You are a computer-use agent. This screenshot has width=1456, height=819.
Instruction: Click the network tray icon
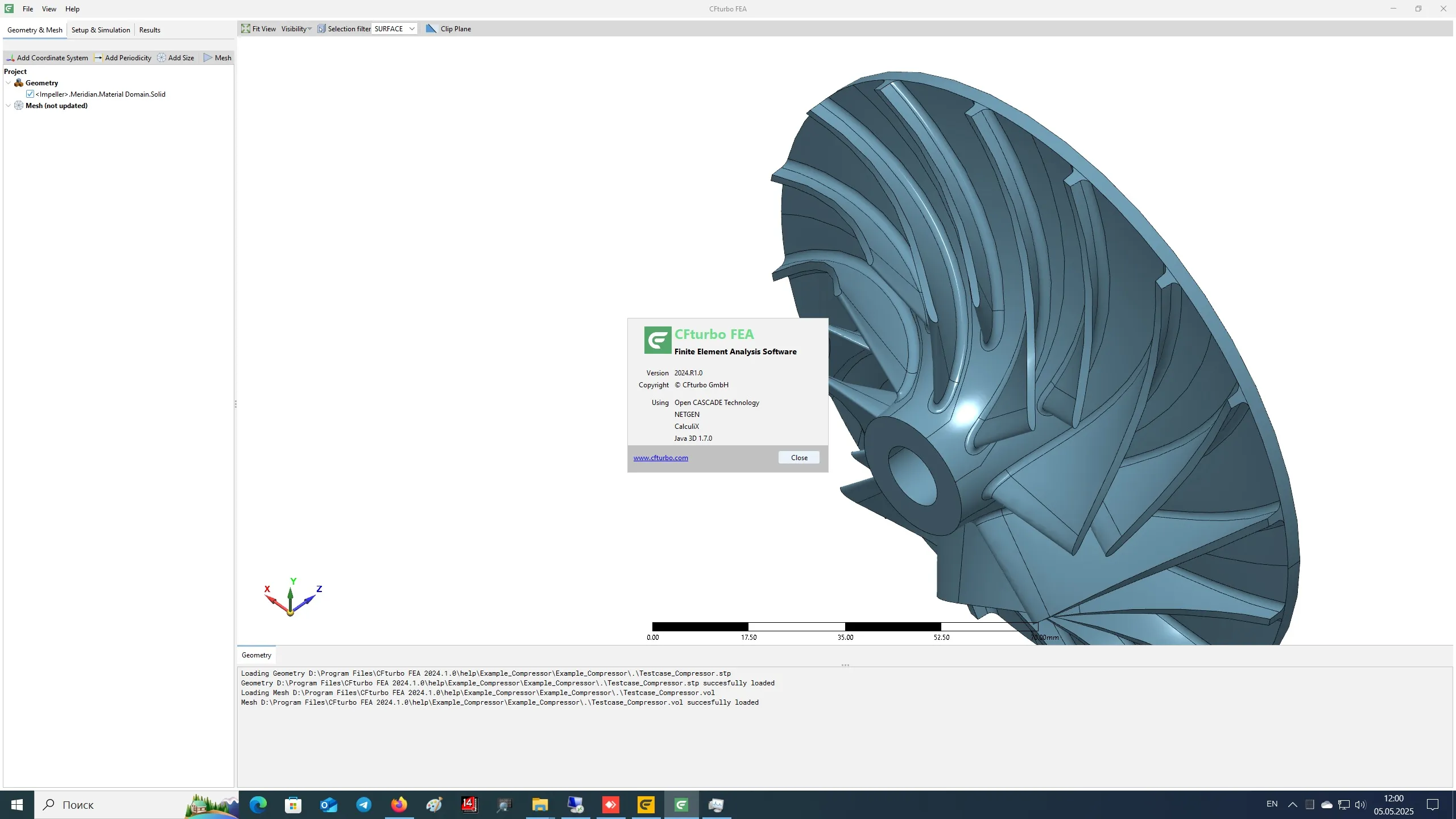[1343, 804]
